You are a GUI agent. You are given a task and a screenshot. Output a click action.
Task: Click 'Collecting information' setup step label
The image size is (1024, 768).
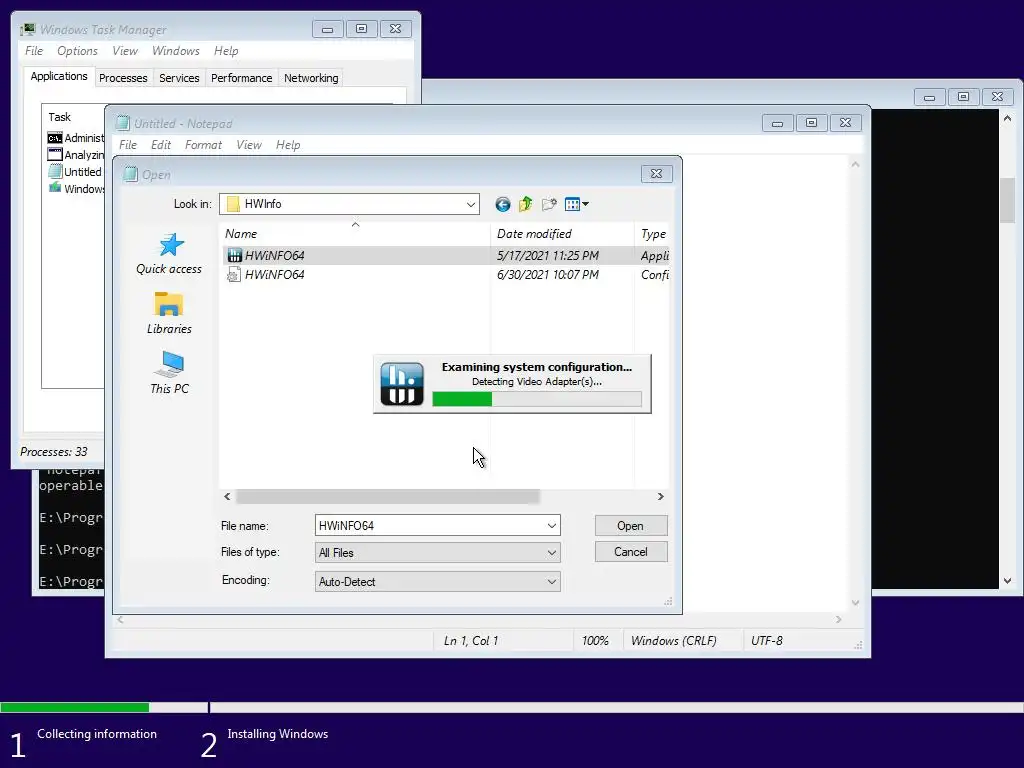97,734
